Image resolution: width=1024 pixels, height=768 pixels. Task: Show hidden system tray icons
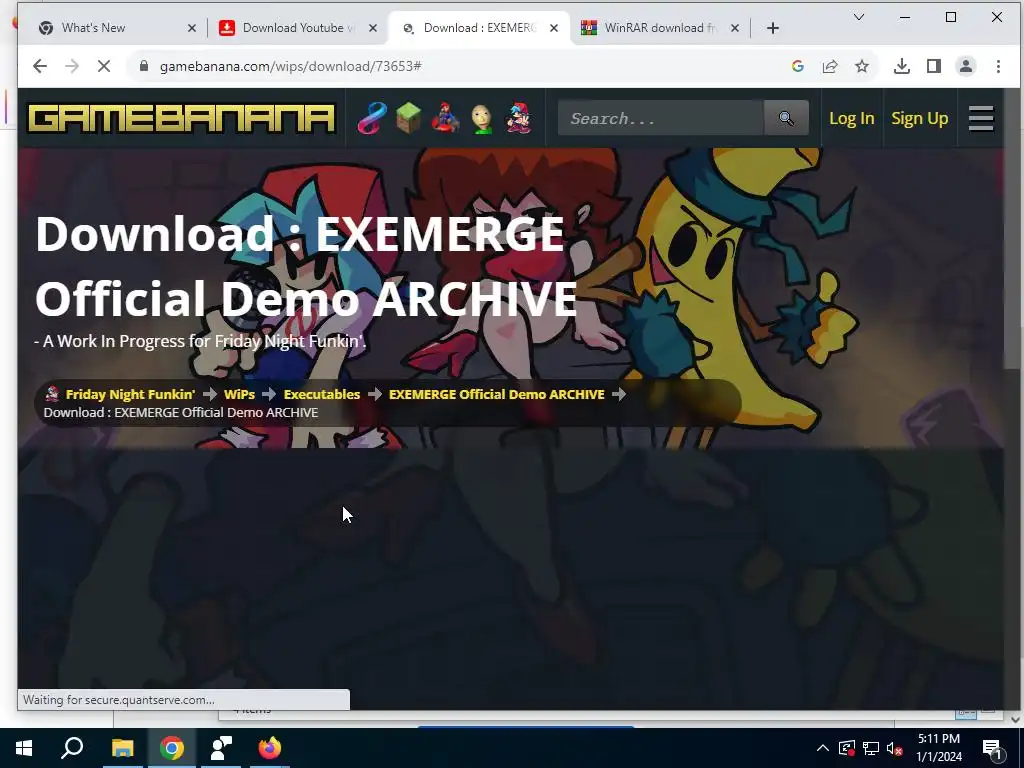[823, 748]
